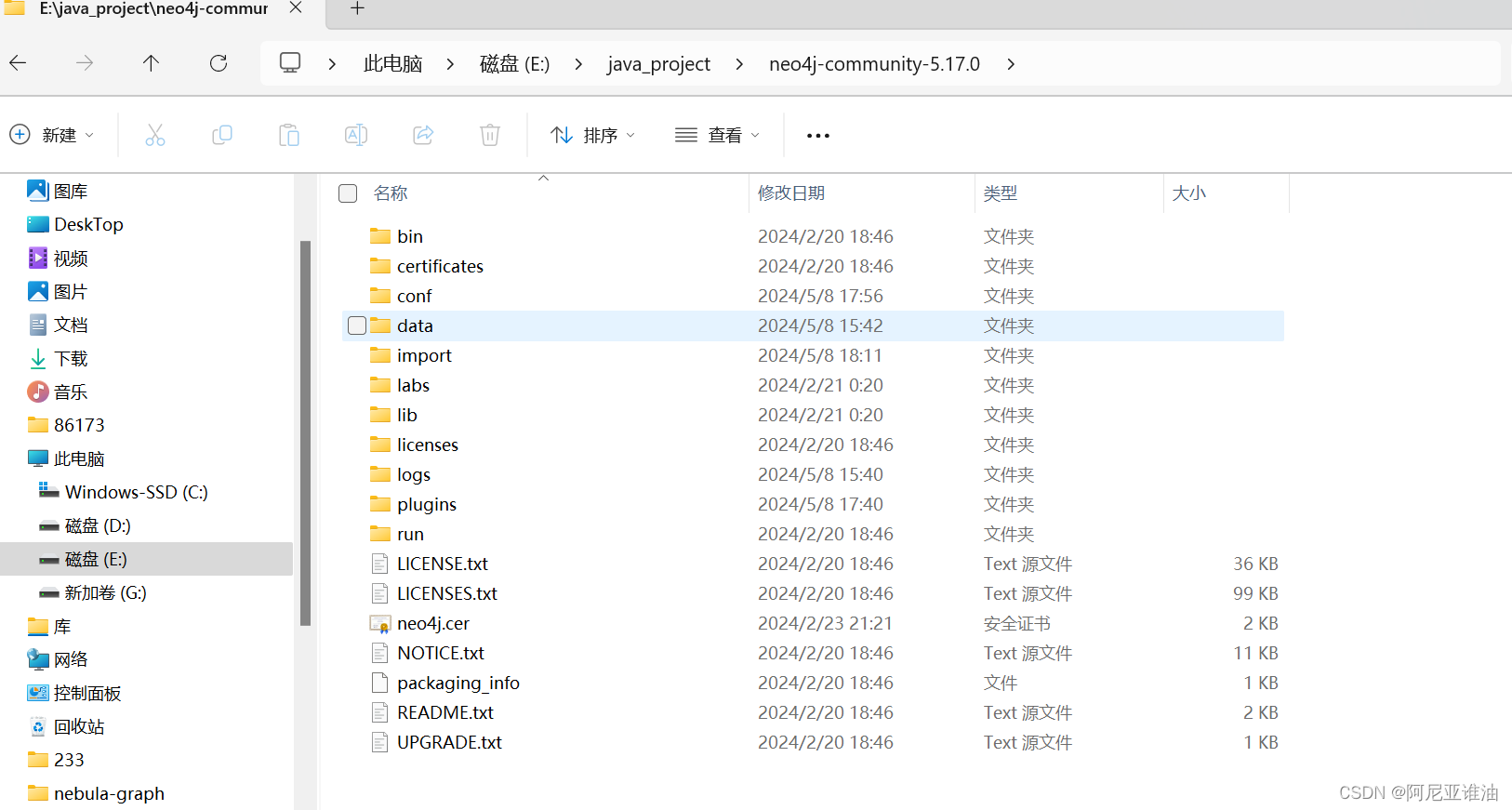Select the LICENSES.txt file
The height and width of the screenshot is (810, 1512).
(446, 593)
